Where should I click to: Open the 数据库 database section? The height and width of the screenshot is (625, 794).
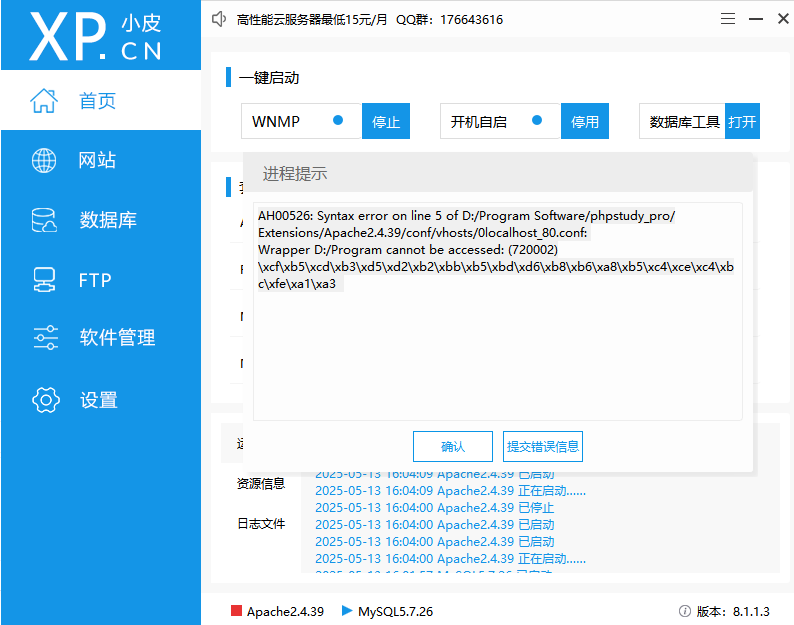(x=101, y=220)
